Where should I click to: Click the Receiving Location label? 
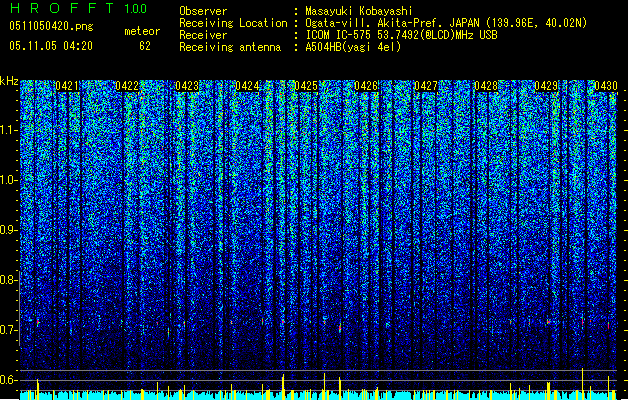(x=233, y=23)
